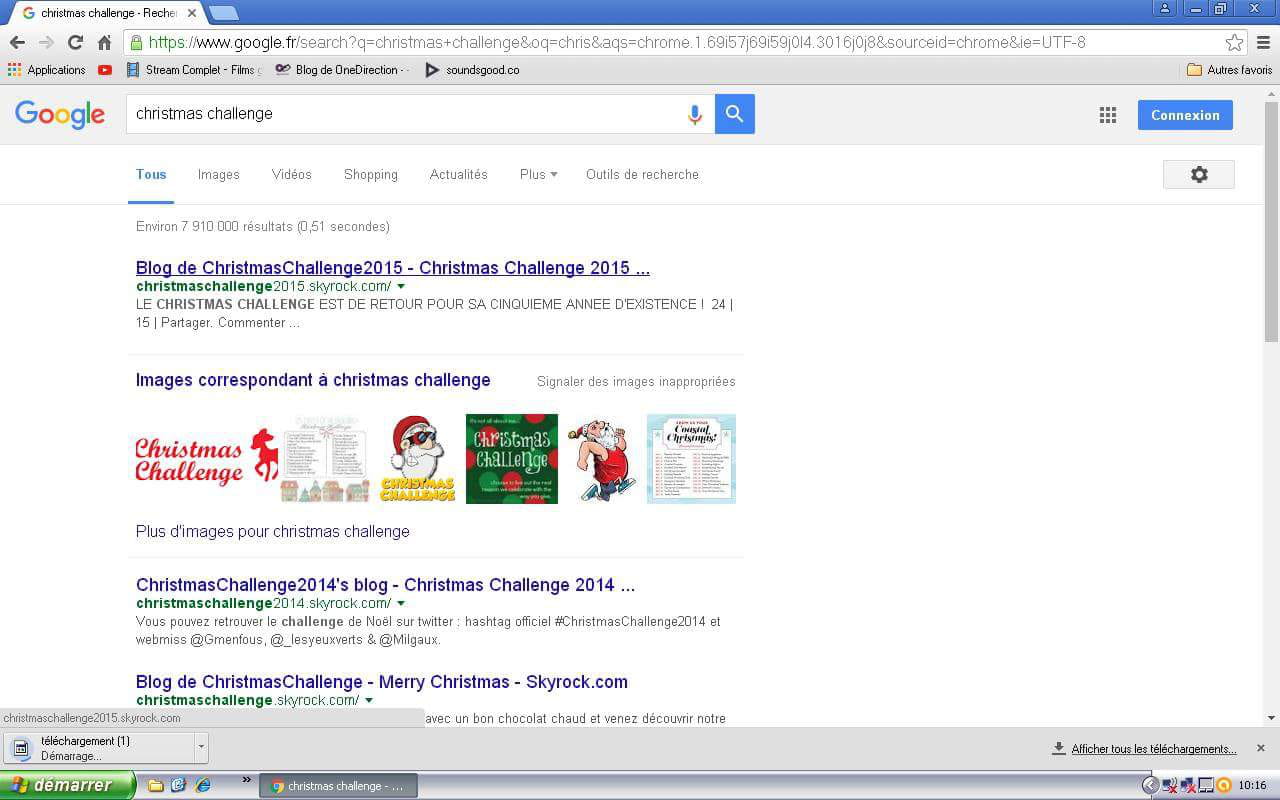Screen dimensions: 1280x800
Task: Expand the christmaschallenge.skyrock.com result arrow
Action: tap(369, 701)
